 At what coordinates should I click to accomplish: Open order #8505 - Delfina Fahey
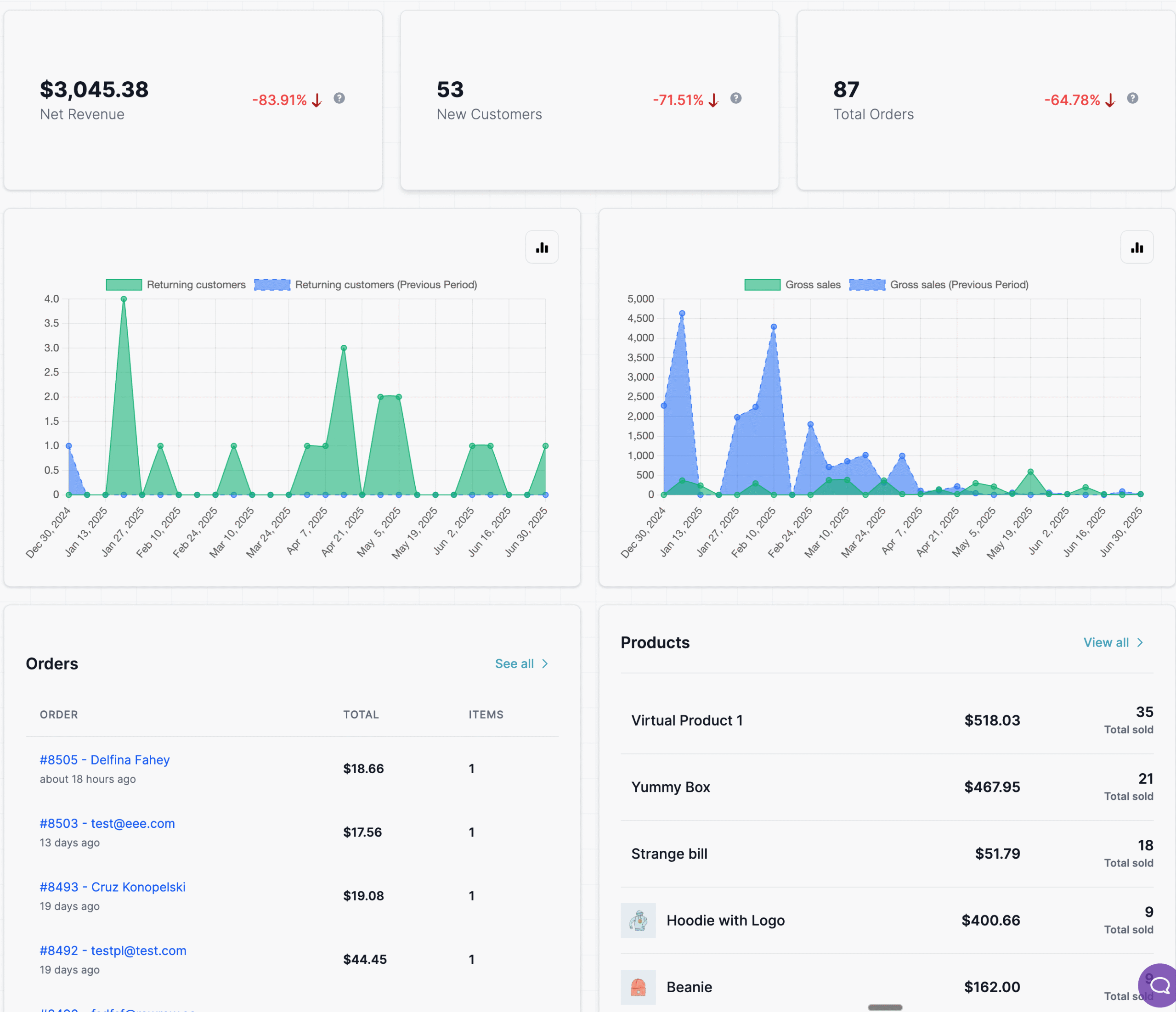104,759
